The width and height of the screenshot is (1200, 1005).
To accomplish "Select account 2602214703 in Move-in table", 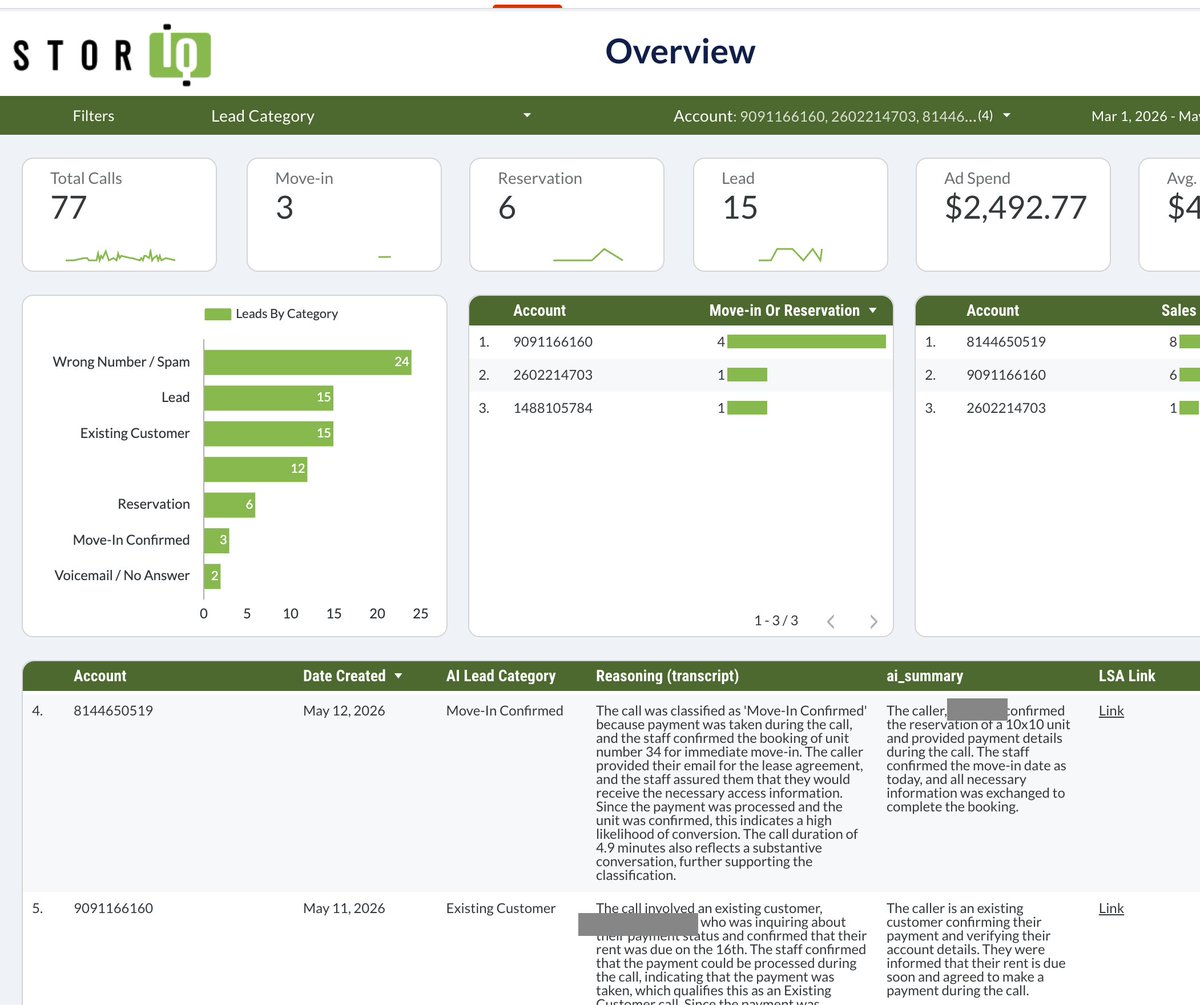I will 553,375.
